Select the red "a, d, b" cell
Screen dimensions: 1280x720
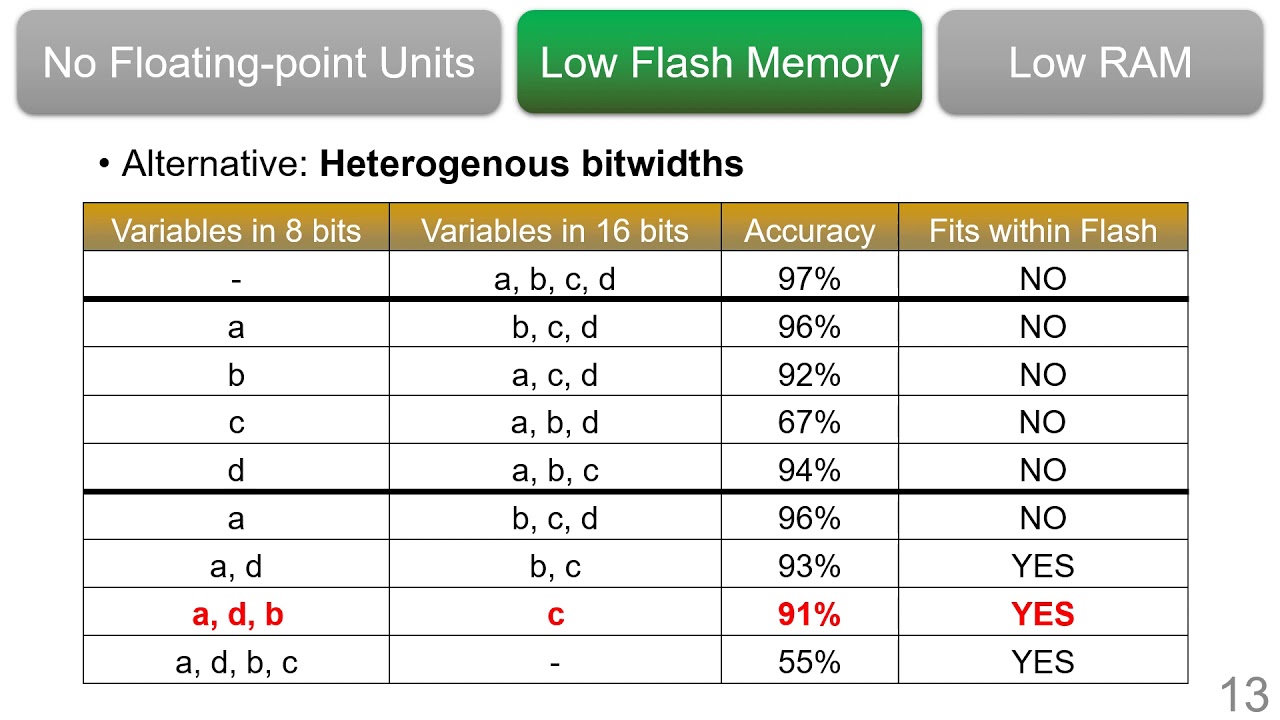(237, 614)
